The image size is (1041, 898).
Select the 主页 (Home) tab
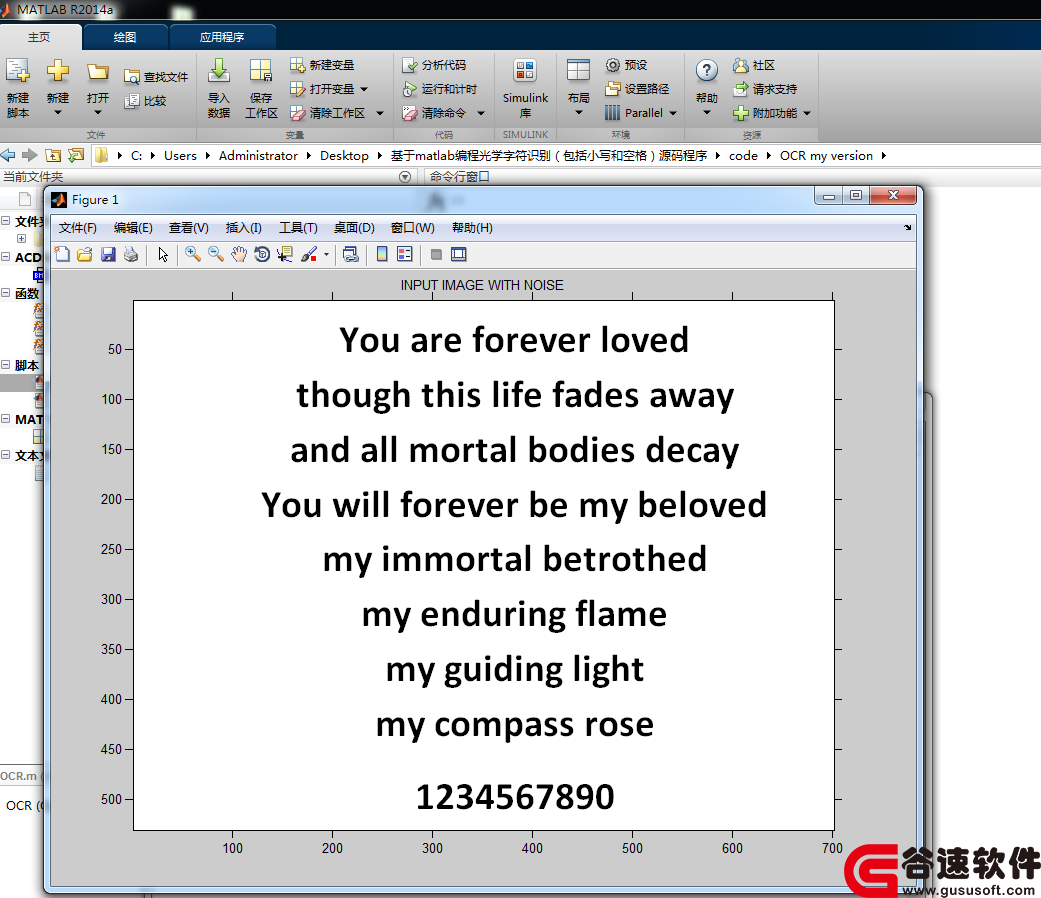pyautogui.click(x=39, y=37)
